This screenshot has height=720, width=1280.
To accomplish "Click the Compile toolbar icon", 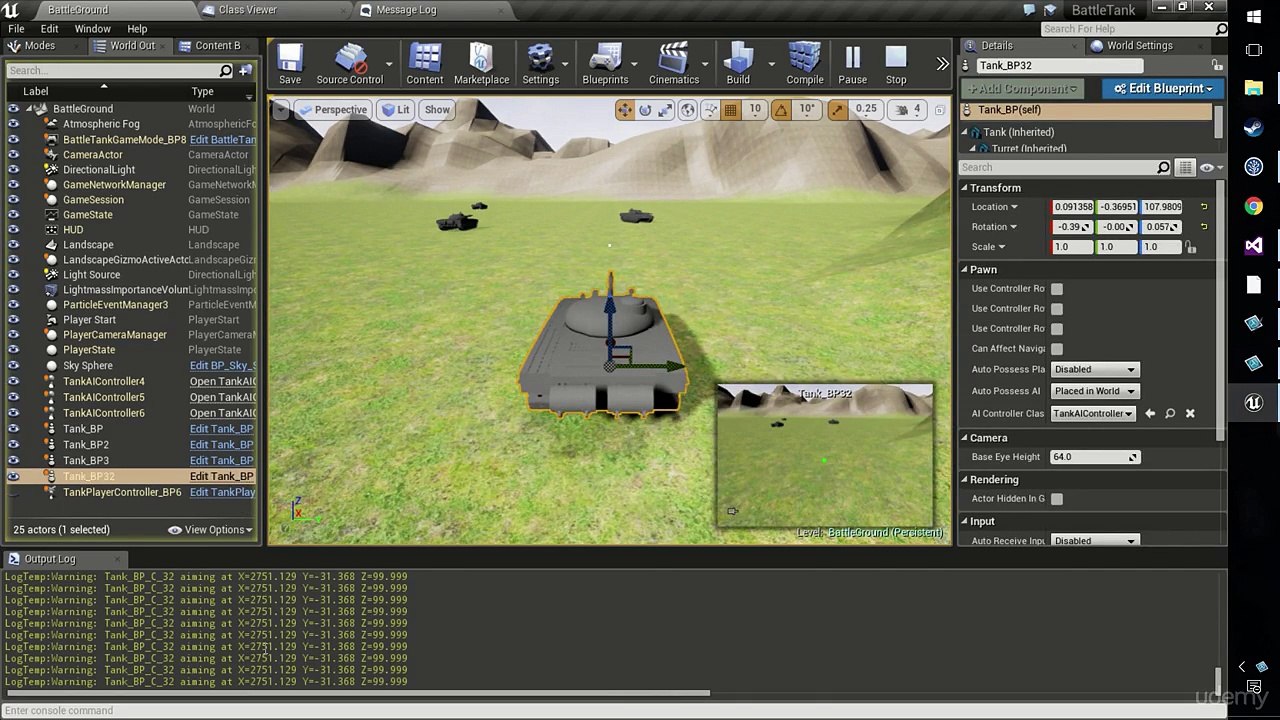I will [x=805, y=65].
